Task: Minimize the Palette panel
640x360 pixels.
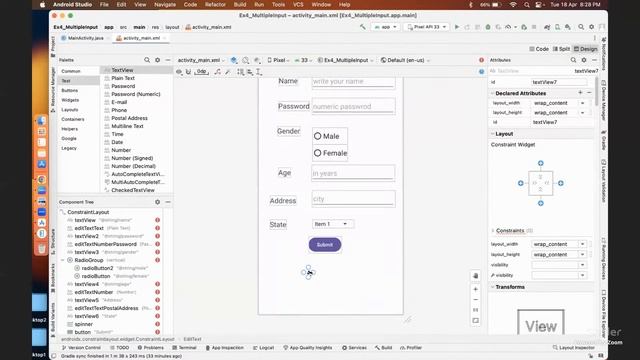Action: tap(168, 60)
